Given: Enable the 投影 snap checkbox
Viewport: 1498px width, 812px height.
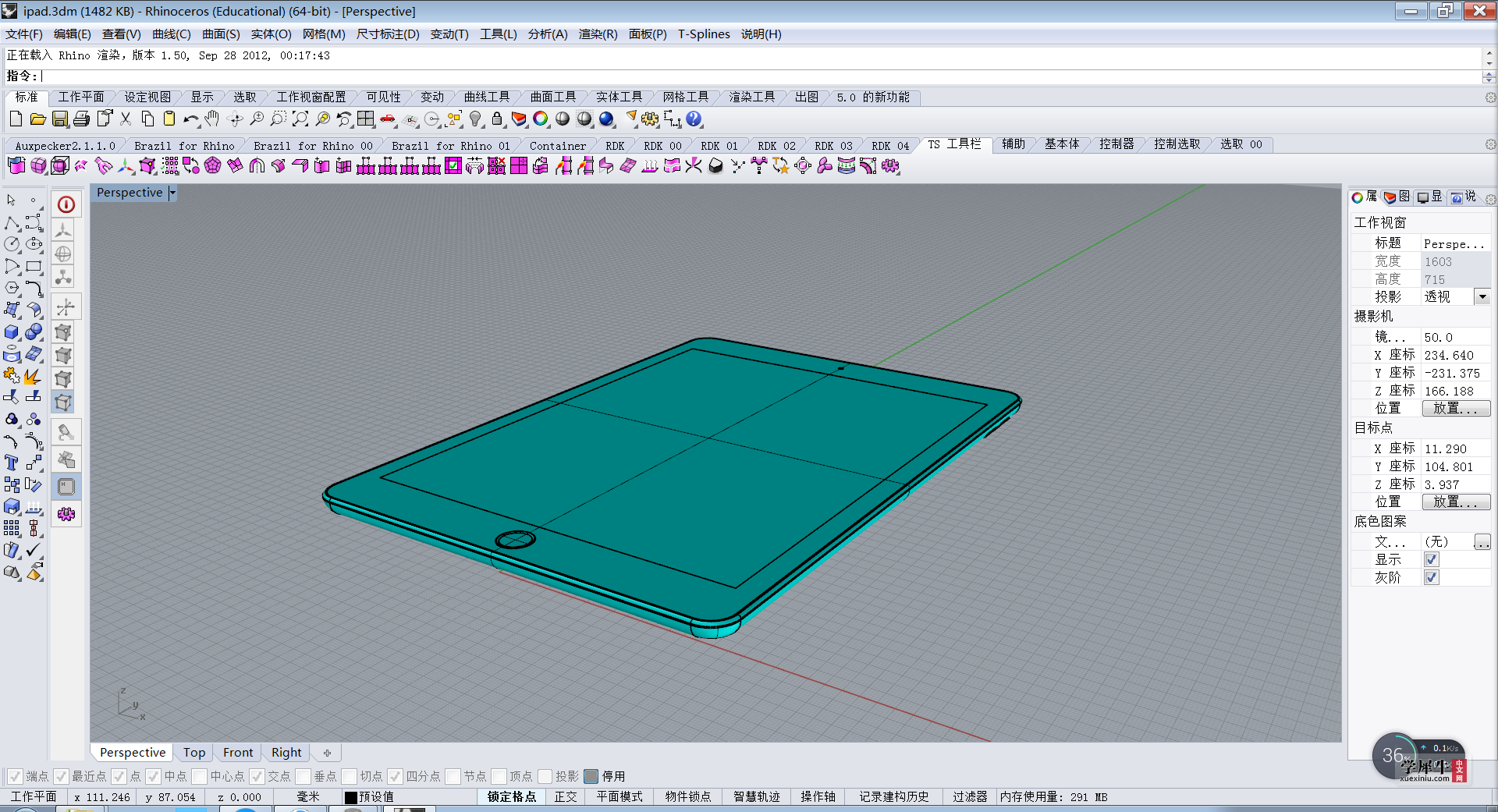Looking at the screenshot, I should 545,776.
